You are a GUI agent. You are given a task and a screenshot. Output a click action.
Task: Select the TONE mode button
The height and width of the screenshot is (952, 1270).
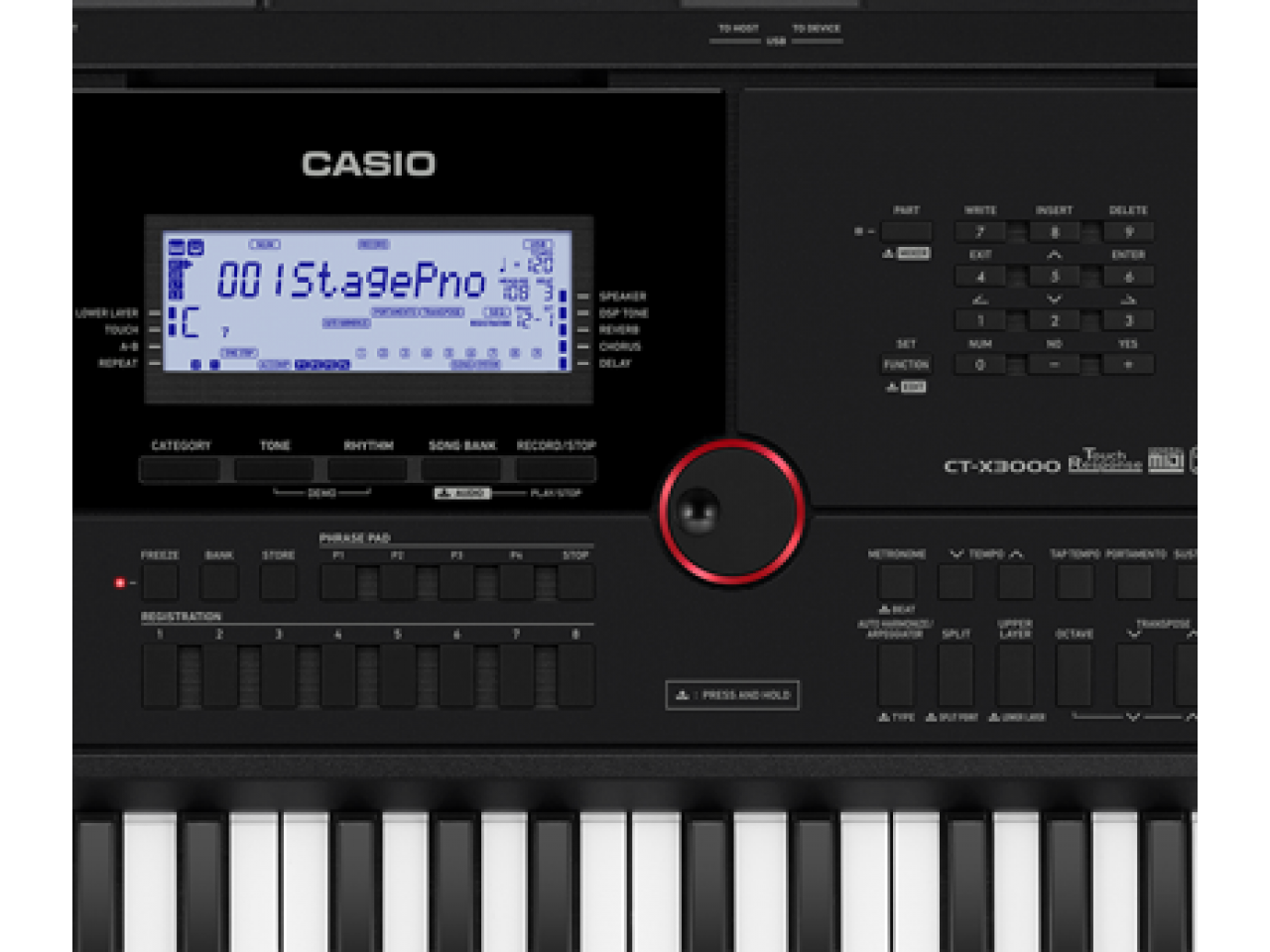click(x=274, y=468)
